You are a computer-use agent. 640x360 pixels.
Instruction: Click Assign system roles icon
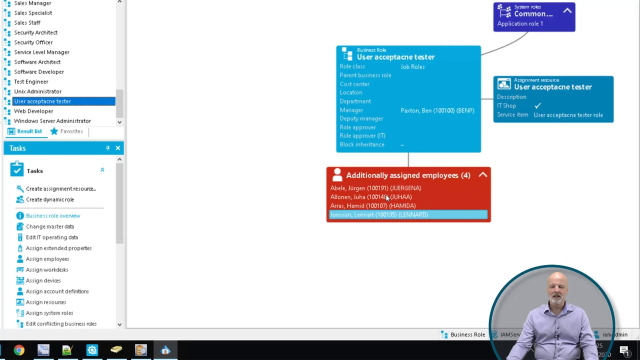tap(20, 313)
